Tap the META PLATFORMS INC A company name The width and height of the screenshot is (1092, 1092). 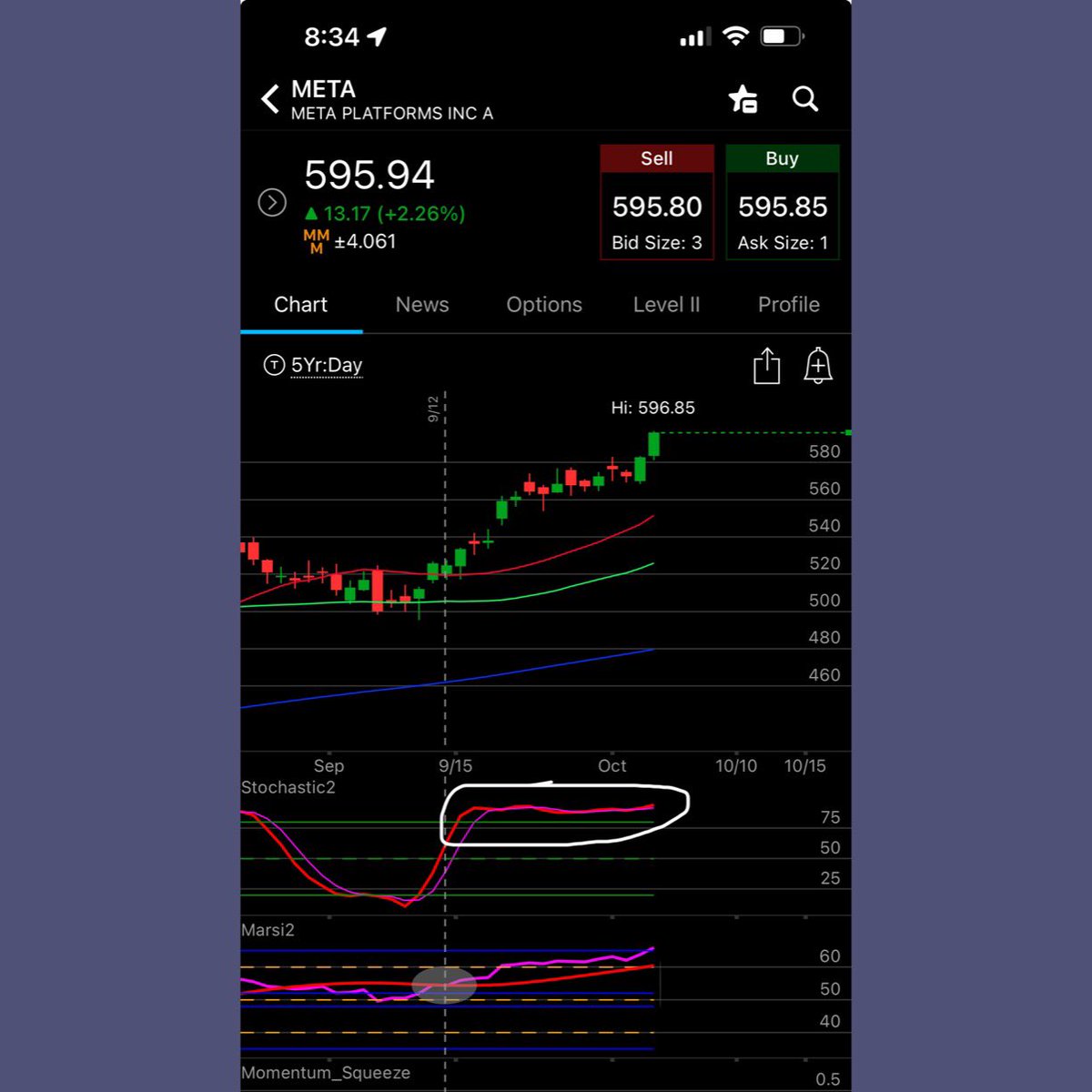[392, 114]
